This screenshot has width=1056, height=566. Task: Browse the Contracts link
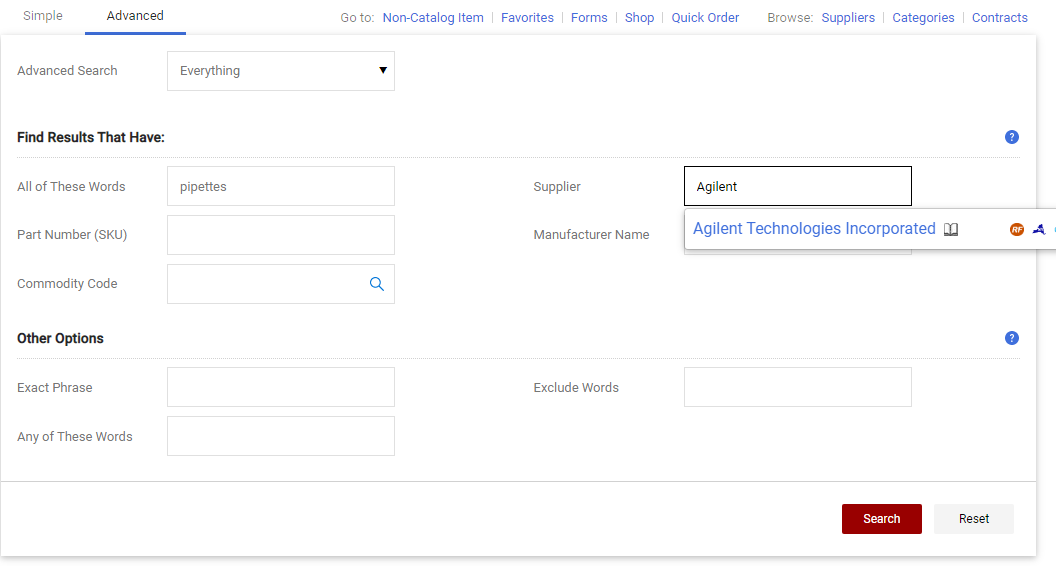tap(1000, 18)
